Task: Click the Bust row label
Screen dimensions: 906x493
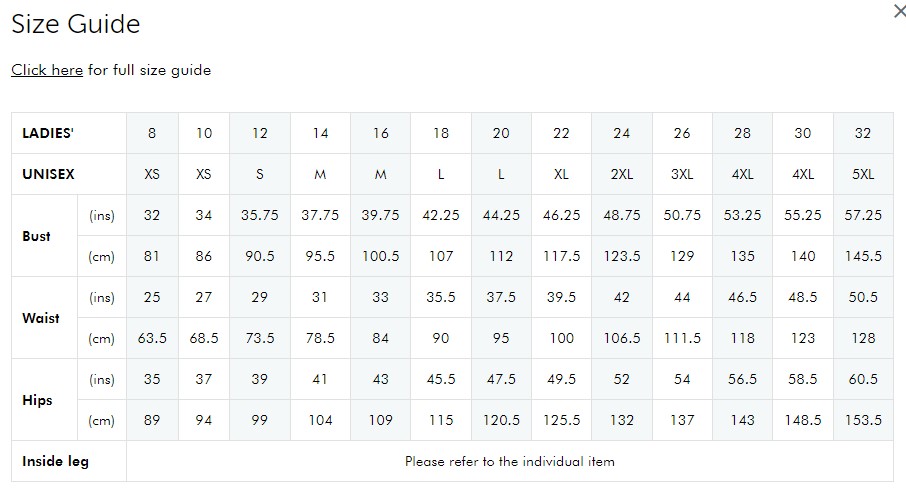Action: 36,236
